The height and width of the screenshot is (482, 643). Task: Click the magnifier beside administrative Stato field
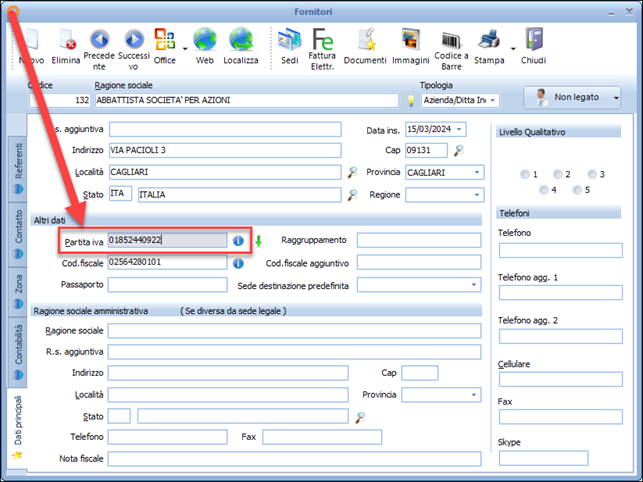coord(360,417)
